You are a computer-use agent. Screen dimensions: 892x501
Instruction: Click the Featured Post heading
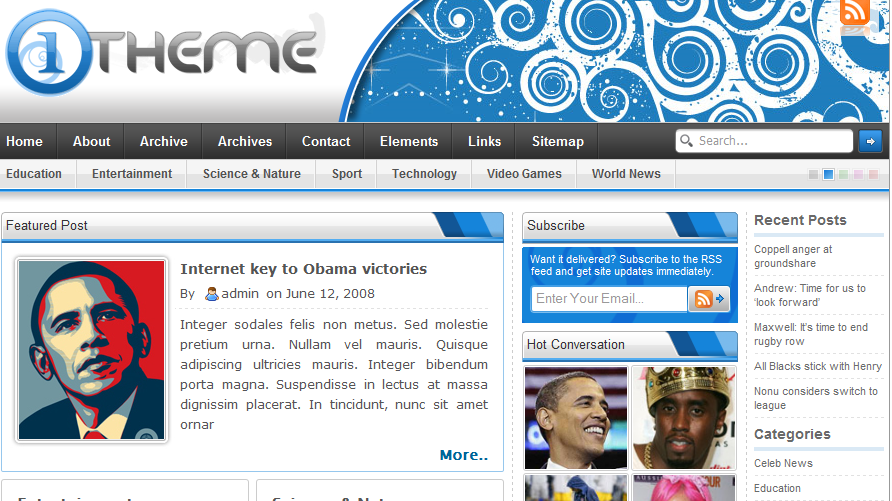(47, 226)
